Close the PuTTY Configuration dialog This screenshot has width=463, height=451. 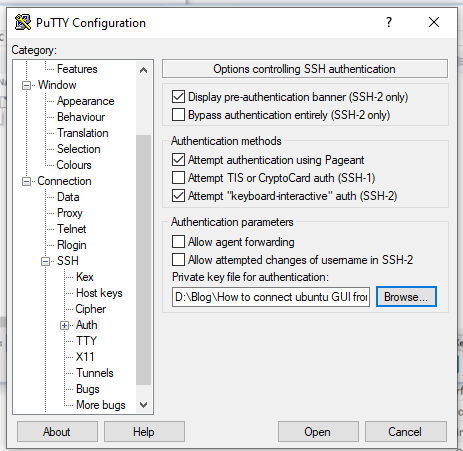point(434,22)
